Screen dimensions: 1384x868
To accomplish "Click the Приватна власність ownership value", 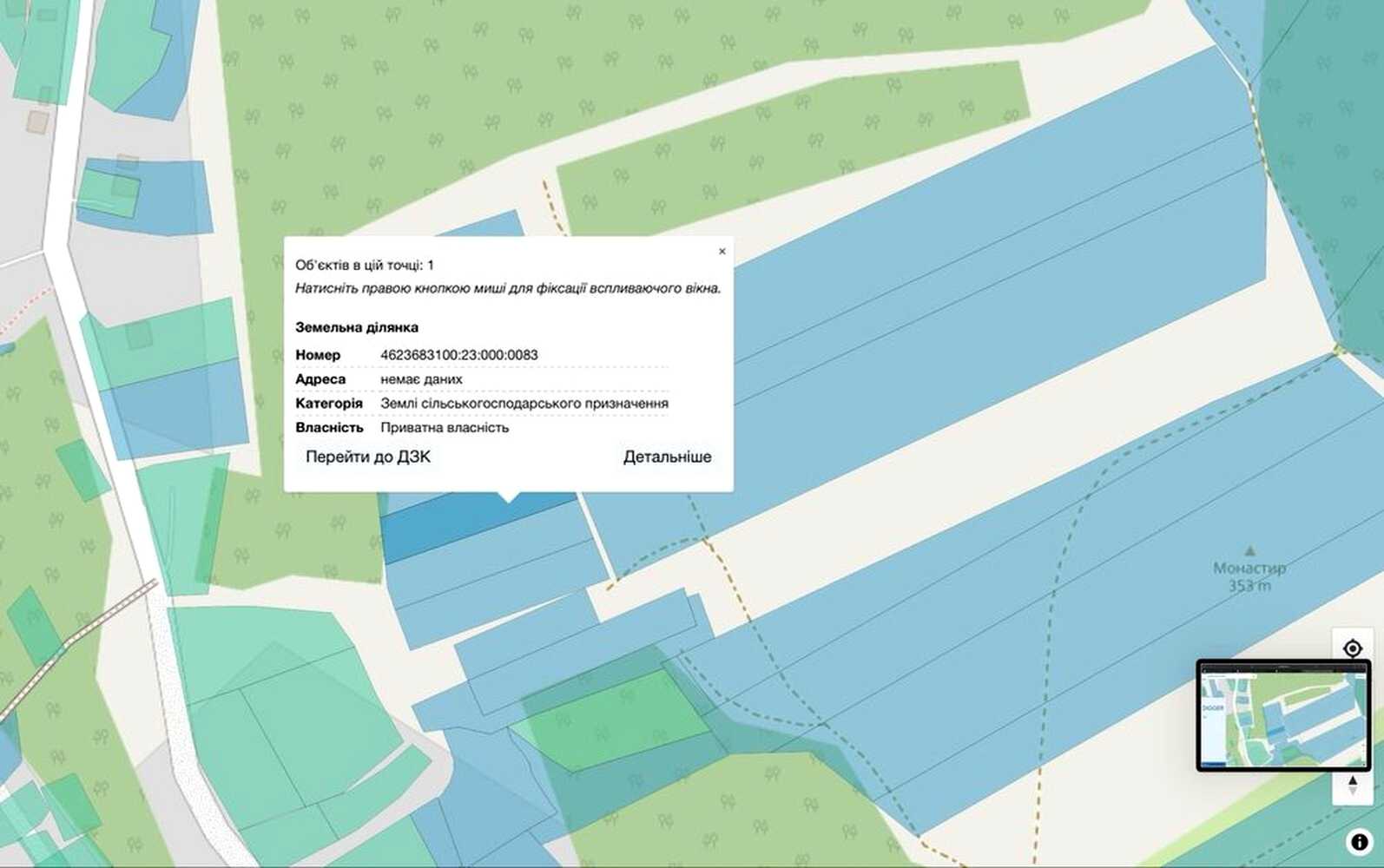I will coord(445,428).
